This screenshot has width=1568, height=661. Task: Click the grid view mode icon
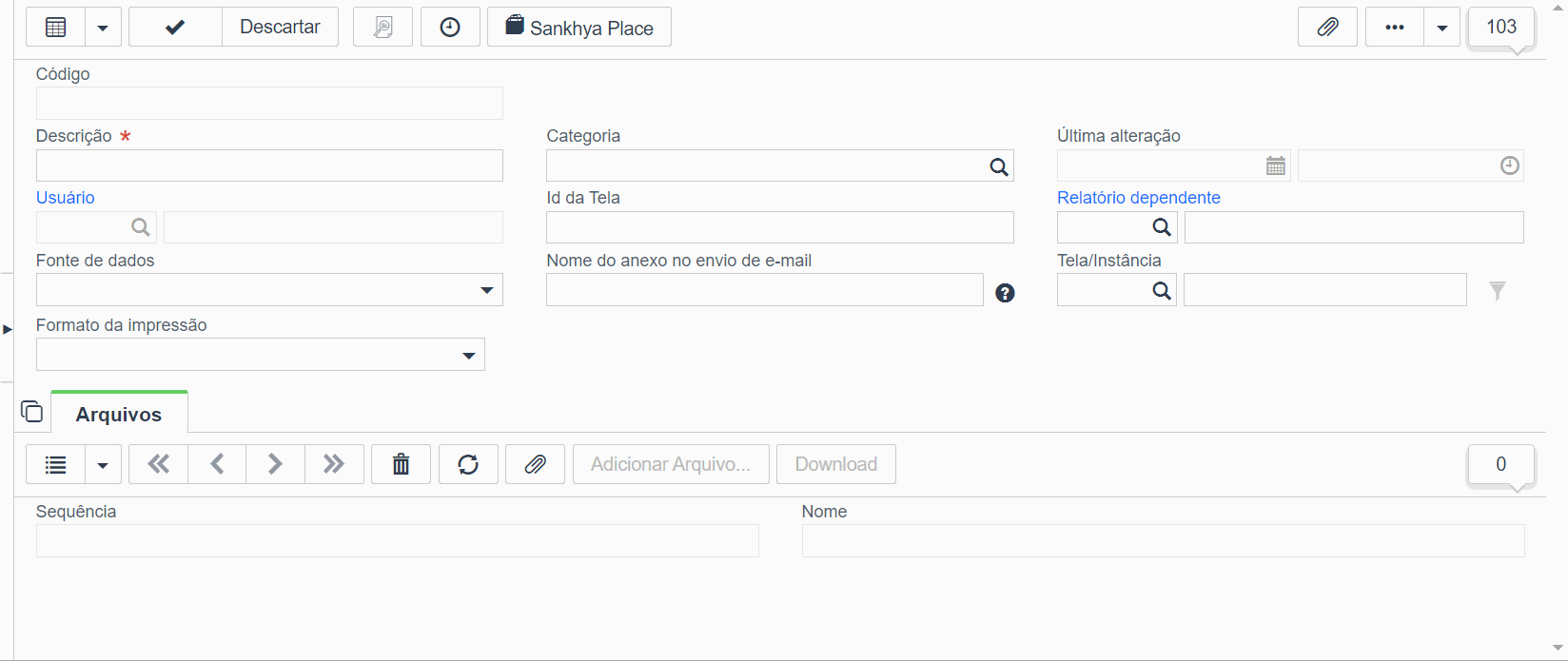(56, 28)
